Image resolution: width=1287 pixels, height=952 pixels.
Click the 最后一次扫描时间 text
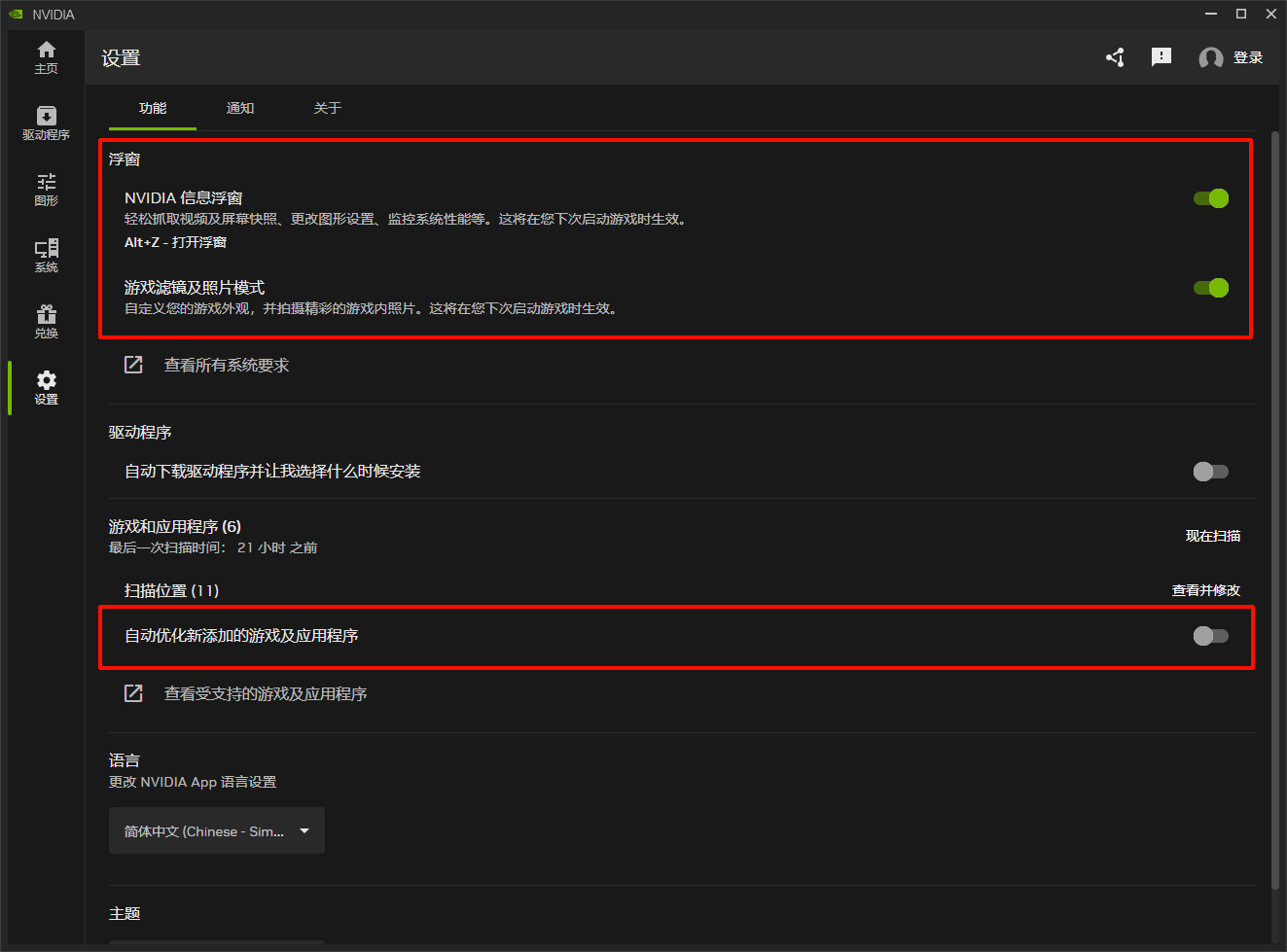coord(213,548)
